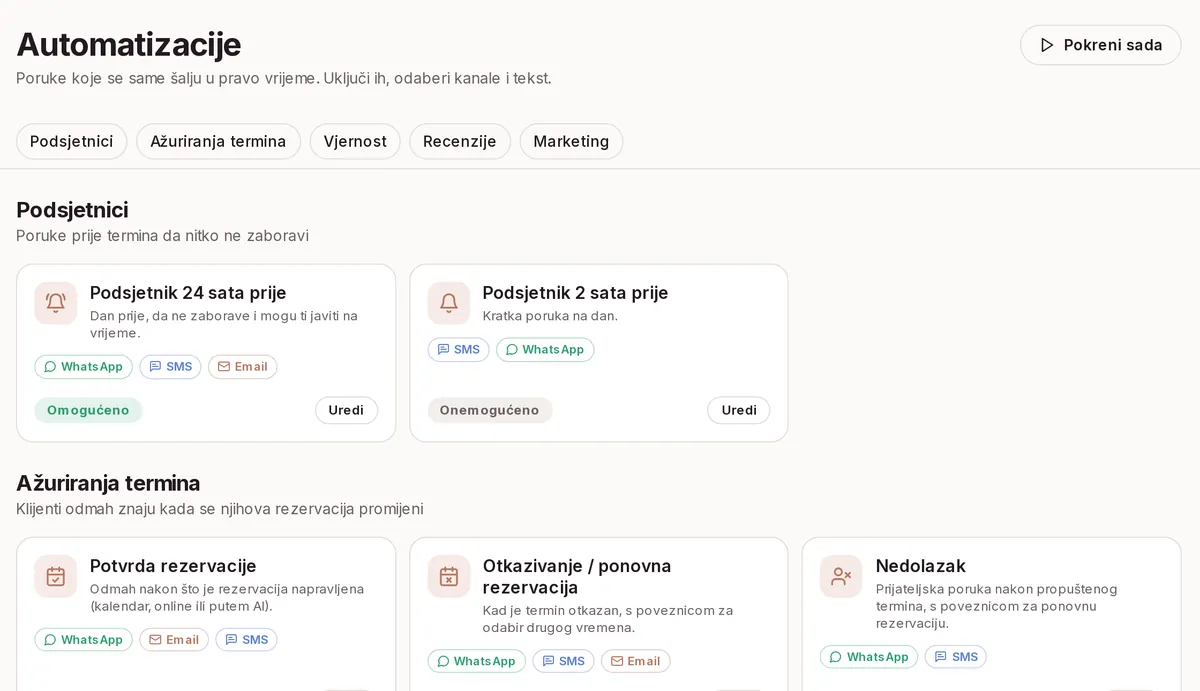This screenshot has height=691, width=1200.
Task: Select WhatsApp channel on Podsjetnik 2 sata prije
Action: click(x=545, y=350)
